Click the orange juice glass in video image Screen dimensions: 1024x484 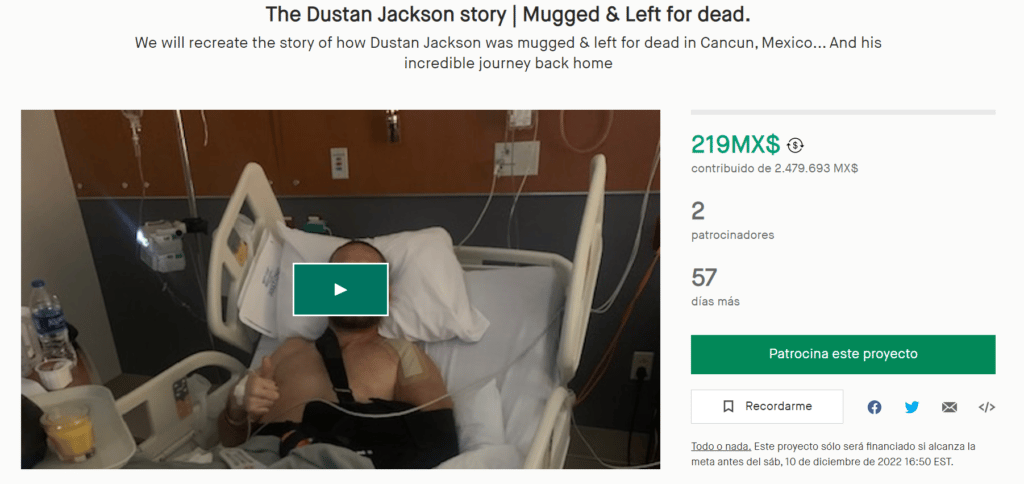tap(69, 432)
